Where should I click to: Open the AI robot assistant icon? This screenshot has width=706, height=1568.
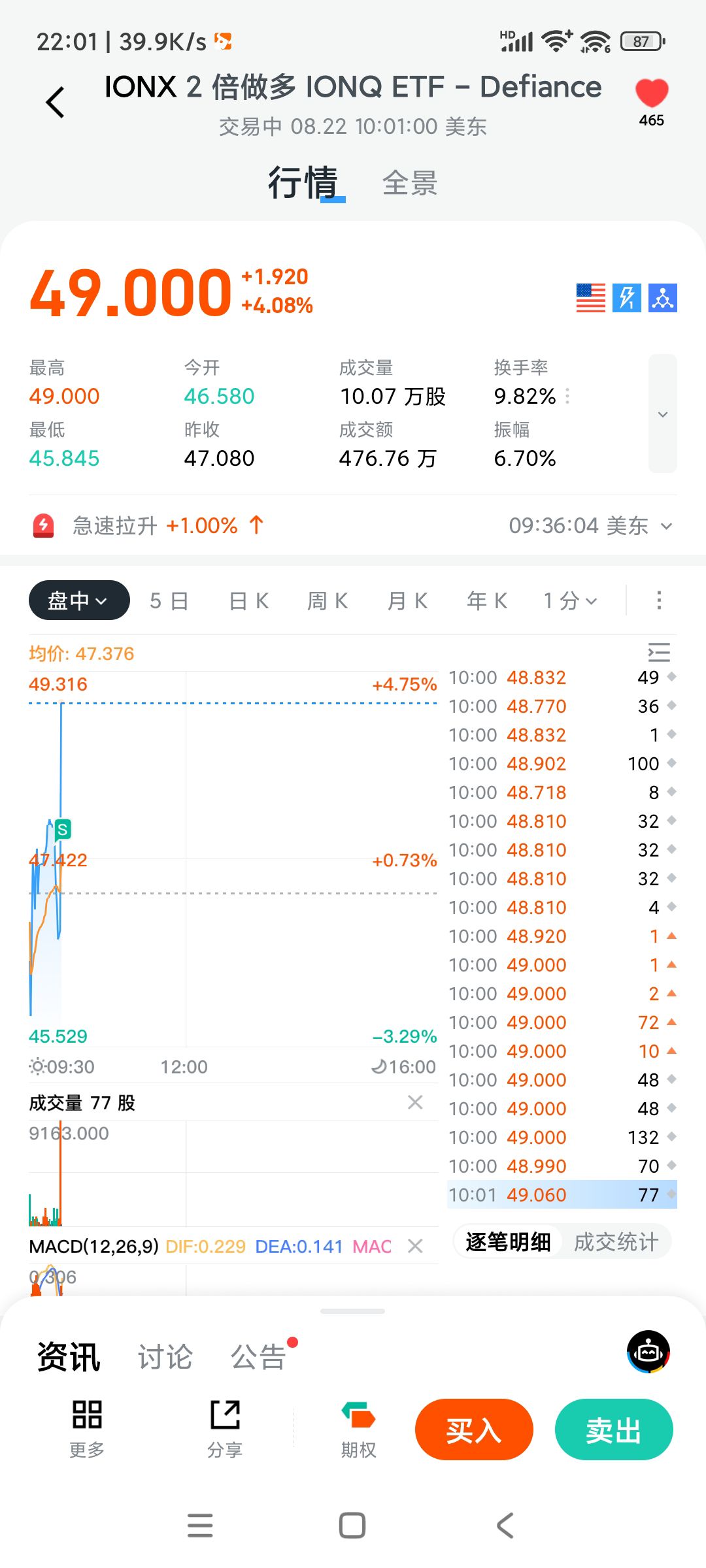point(648,1352)
